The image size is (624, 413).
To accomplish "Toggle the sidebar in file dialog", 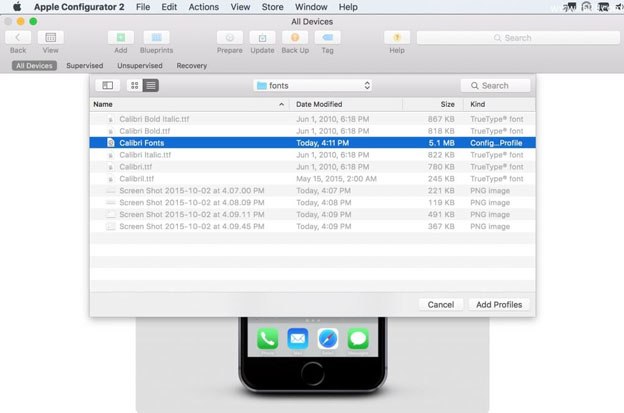I will click(x=107, y=85).
